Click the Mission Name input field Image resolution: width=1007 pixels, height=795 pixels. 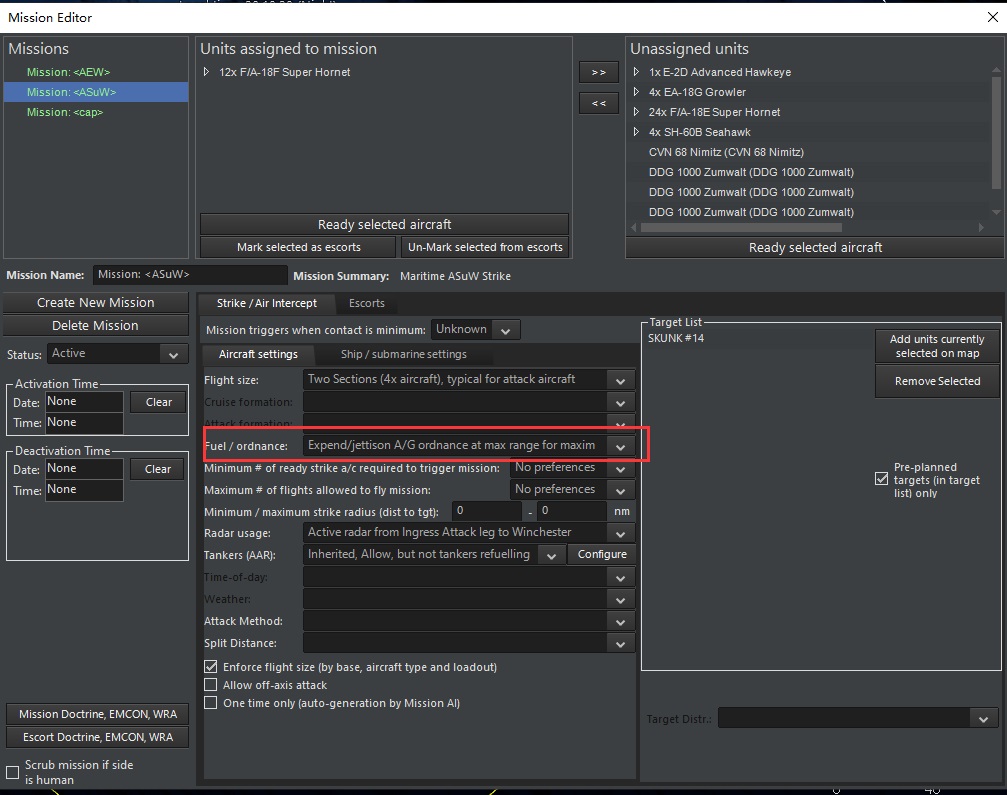pos(190,275)
